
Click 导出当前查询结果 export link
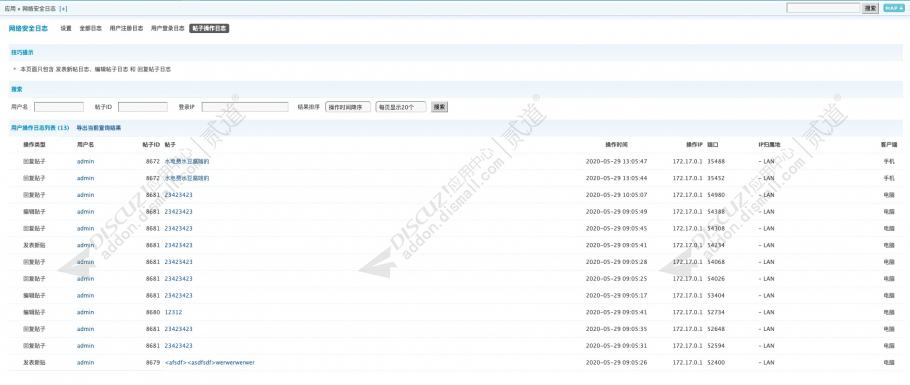pyautogui.click(x=99, y=128)
